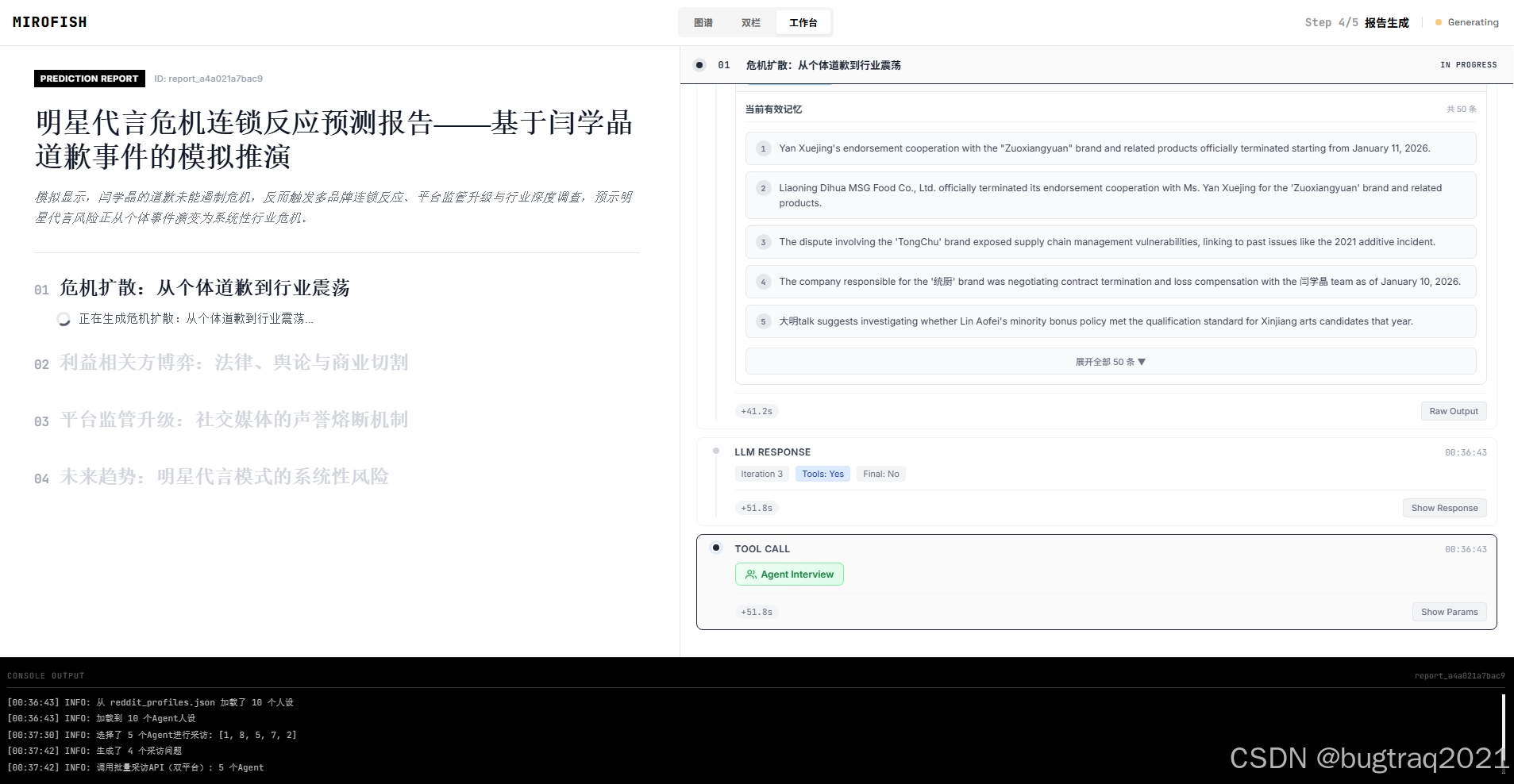This screenshot has width=1514, height=784.
Task: Click console line 选择了 5 个Agent进行采访
Action: tap(152, 735)
